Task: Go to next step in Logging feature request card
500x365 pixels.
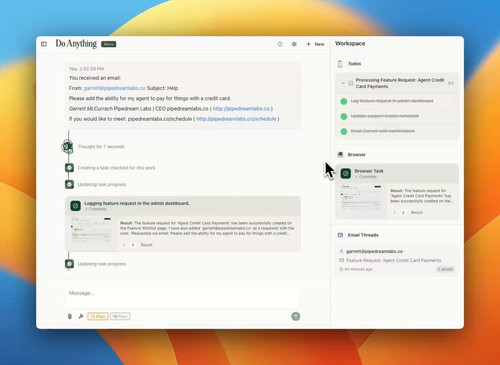Action: [133, 245]
